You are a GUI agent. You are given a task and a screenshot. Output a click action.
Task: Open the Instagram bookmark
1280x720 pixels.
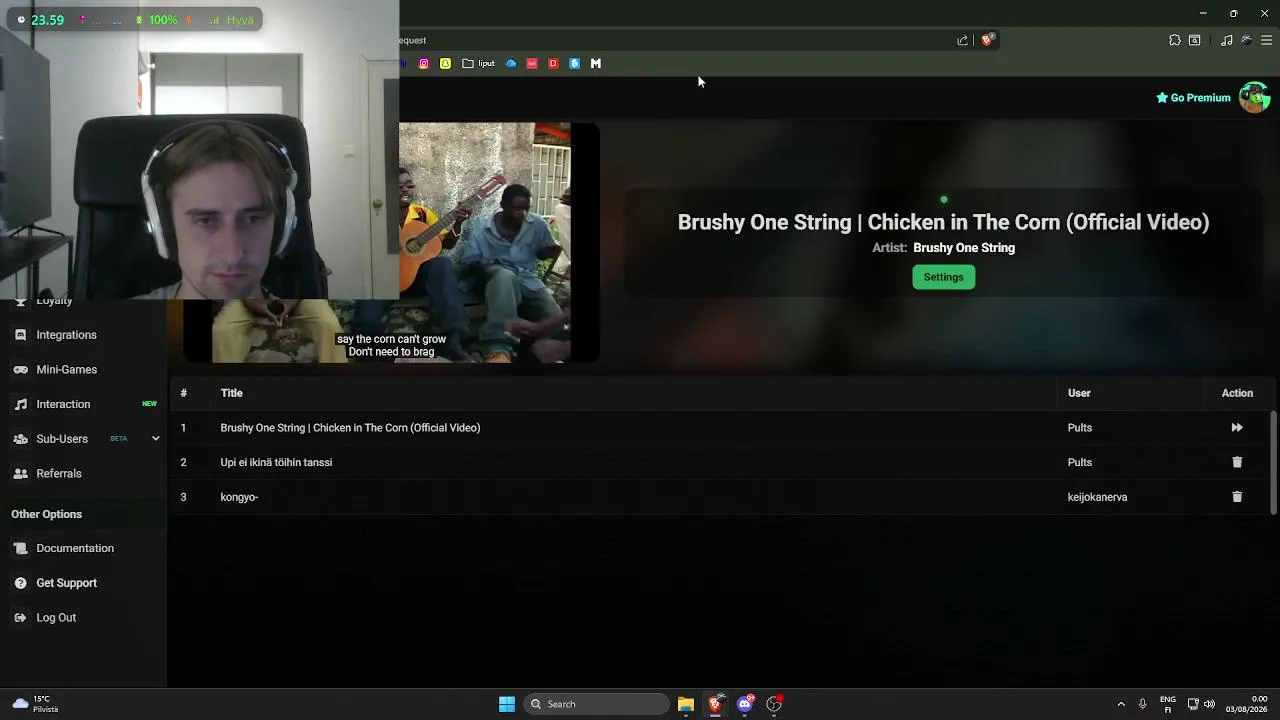[424, 63]
